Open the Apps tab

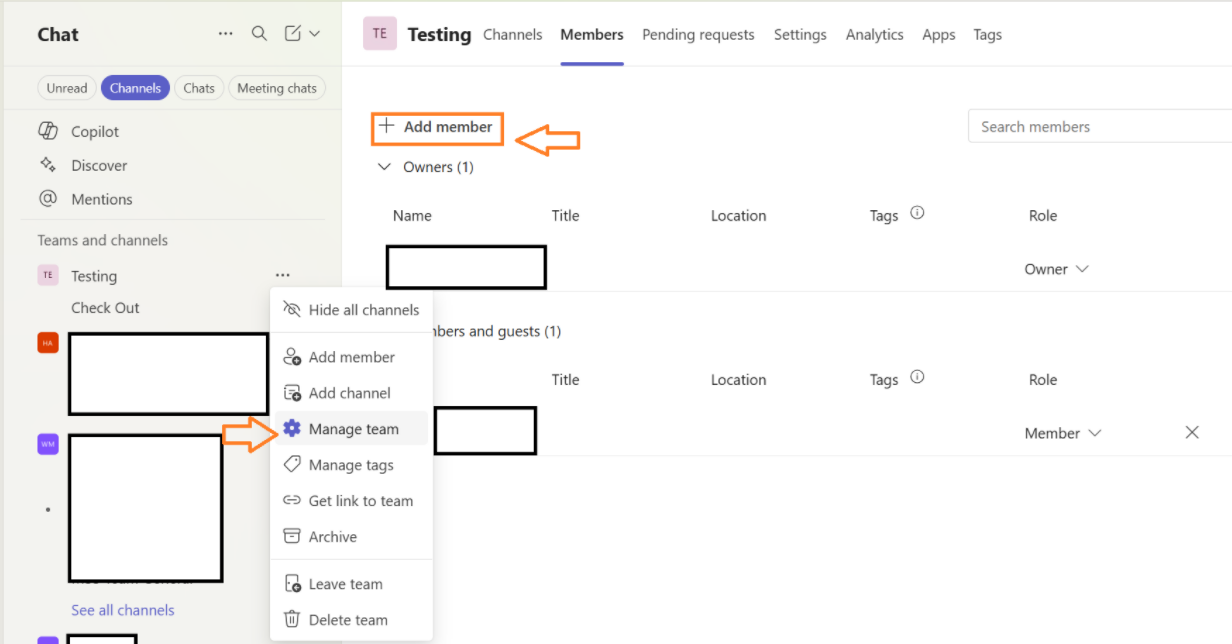coord(939,34)
